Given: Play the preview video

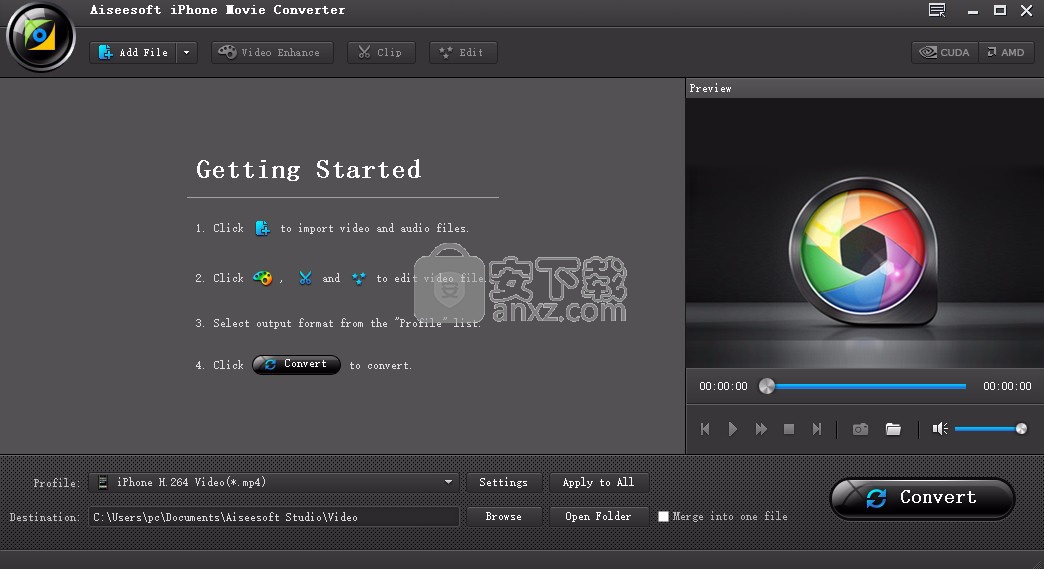Looking at the screenshot, I should [732, 429].
